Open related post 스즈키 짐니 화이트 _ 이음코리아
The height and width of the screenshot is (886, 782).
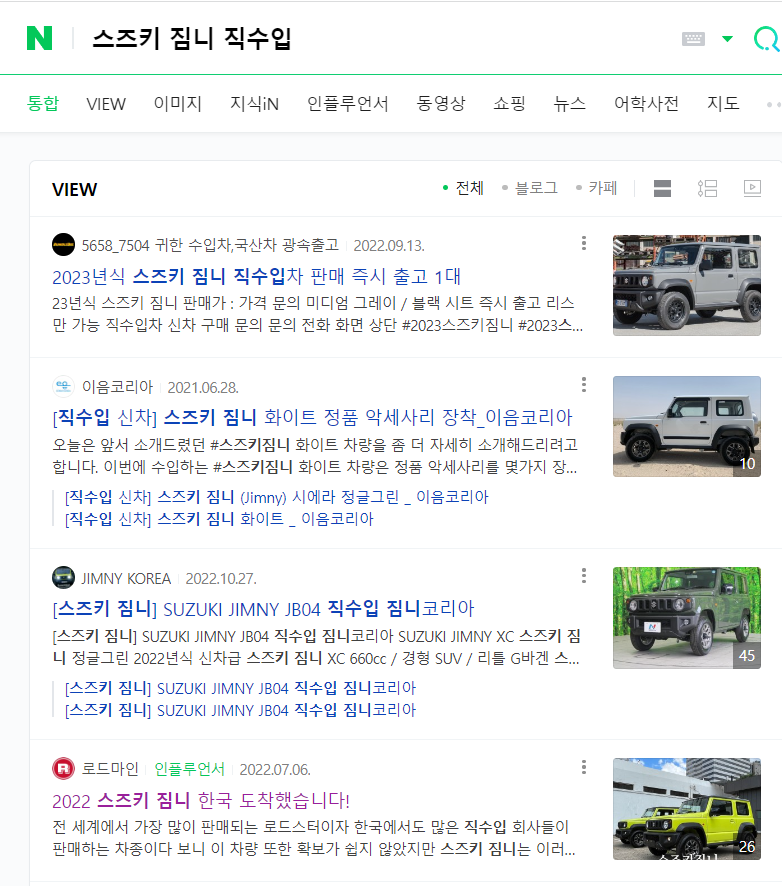(x=219, y=519)
